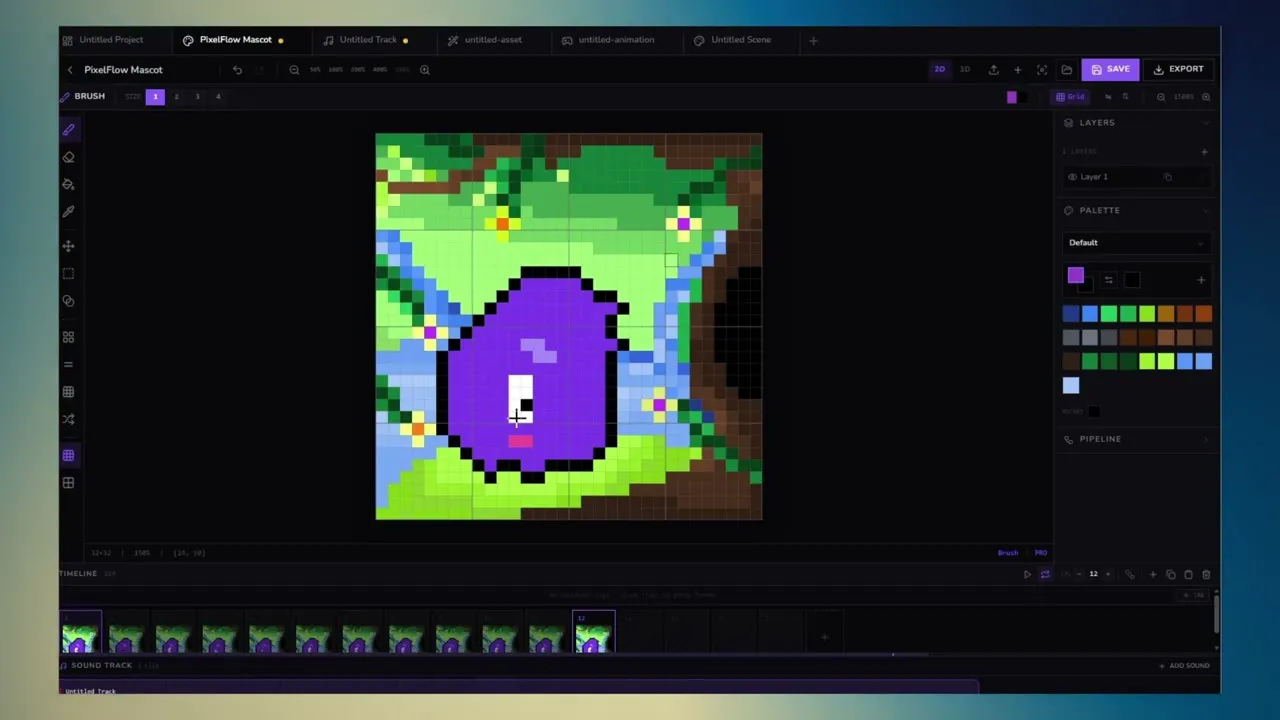The height and width of the screenshot is (720, 1280).
Task: Set zoom to the 100% preset
Action: pyautogui.click(x=335, y=70)
